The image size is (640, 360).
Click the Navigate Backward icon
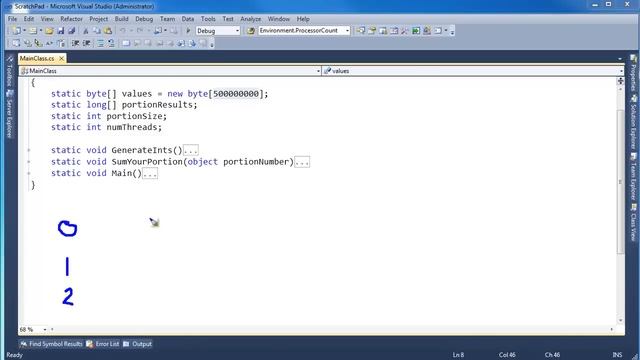click(x=158, y=31)
